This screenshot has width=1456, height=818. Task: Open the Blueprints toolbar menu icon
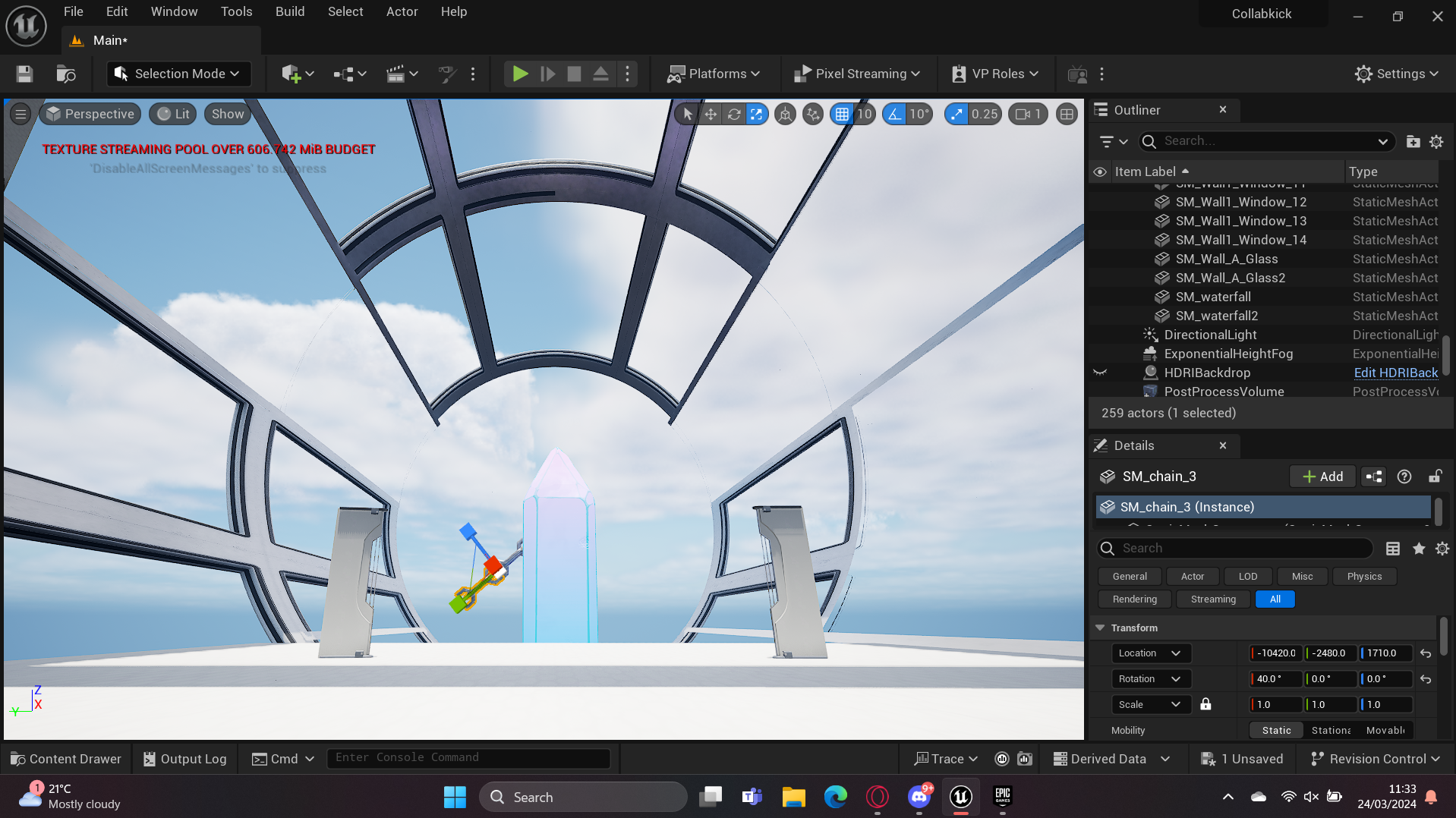349,74
